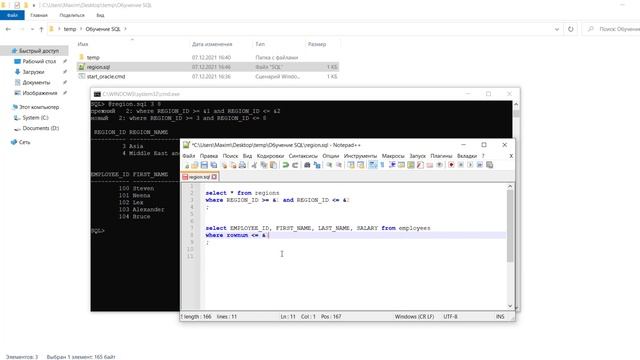This screenshot has width=640, height=360.
Task: Open Загрузки in navigation pane
Action: 33,72
